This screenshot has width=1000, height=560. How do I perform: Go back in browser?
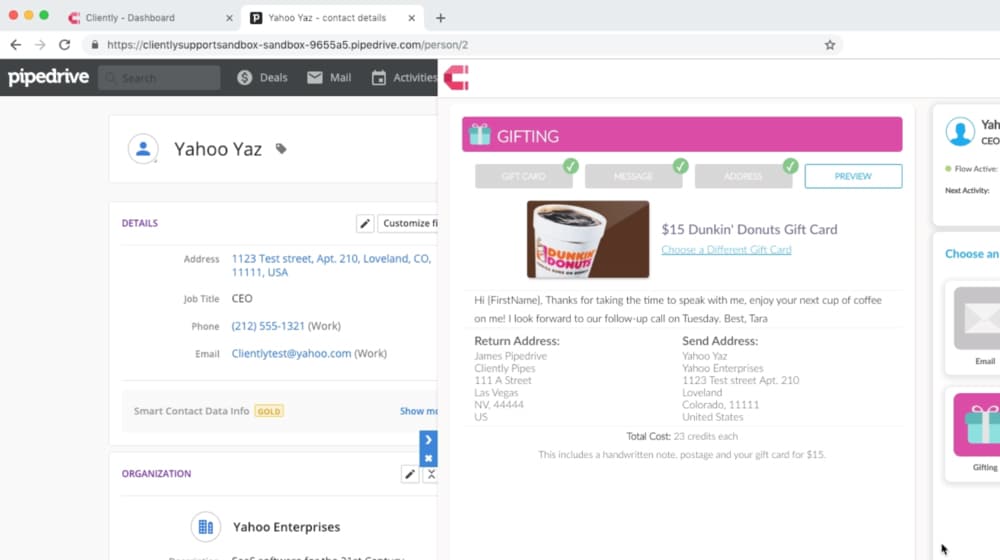[x=16, y=45]
